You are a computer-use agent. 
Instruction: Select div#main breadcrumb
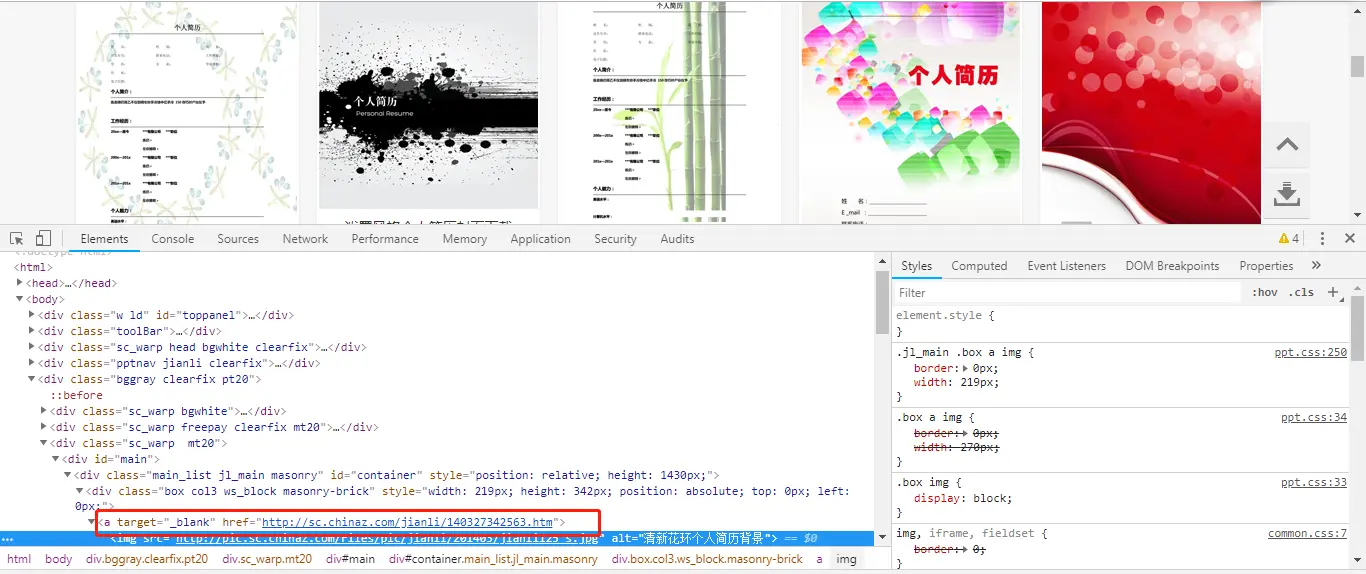point(350,559)
